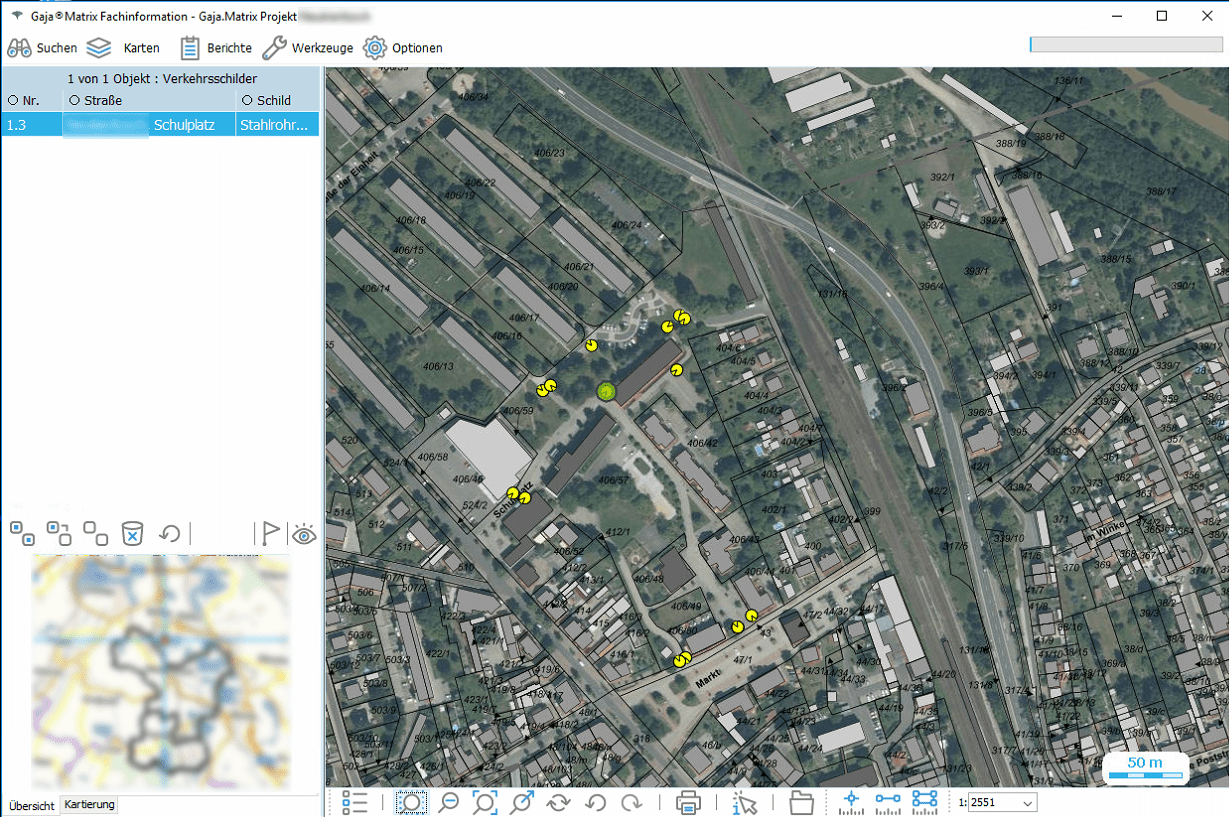Image resolution: width=1229 pixels, height=817 pixels.
Task: Select the Schild column radio button
Action: point(247,100)
